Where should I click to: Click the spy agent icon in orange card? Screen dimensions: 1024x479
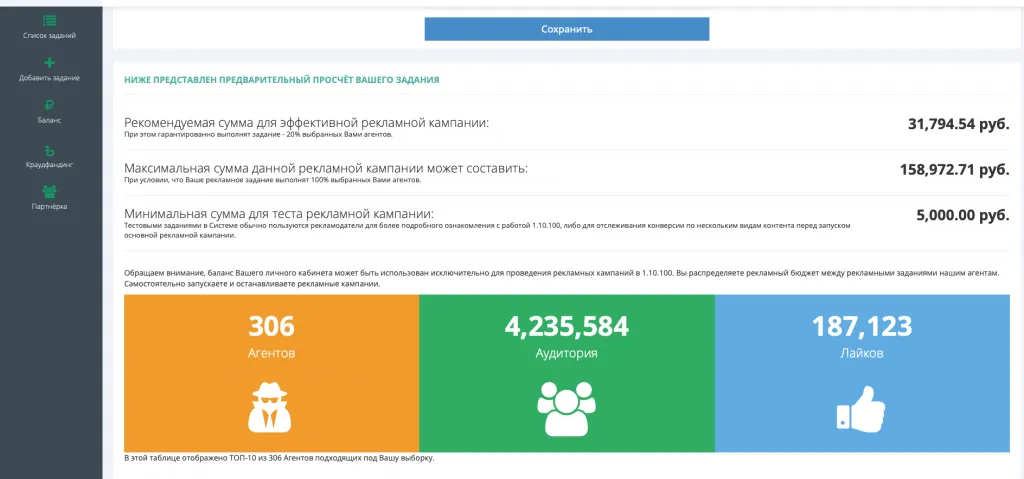click(x=270, y=406)
